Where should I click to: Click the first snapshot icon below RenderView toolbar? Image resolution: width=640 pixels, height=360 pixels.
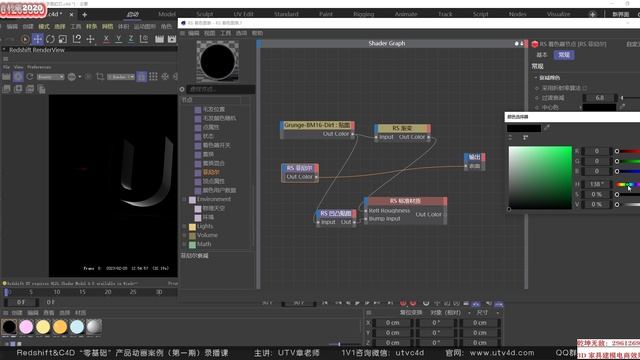click(x=6, y=89)
